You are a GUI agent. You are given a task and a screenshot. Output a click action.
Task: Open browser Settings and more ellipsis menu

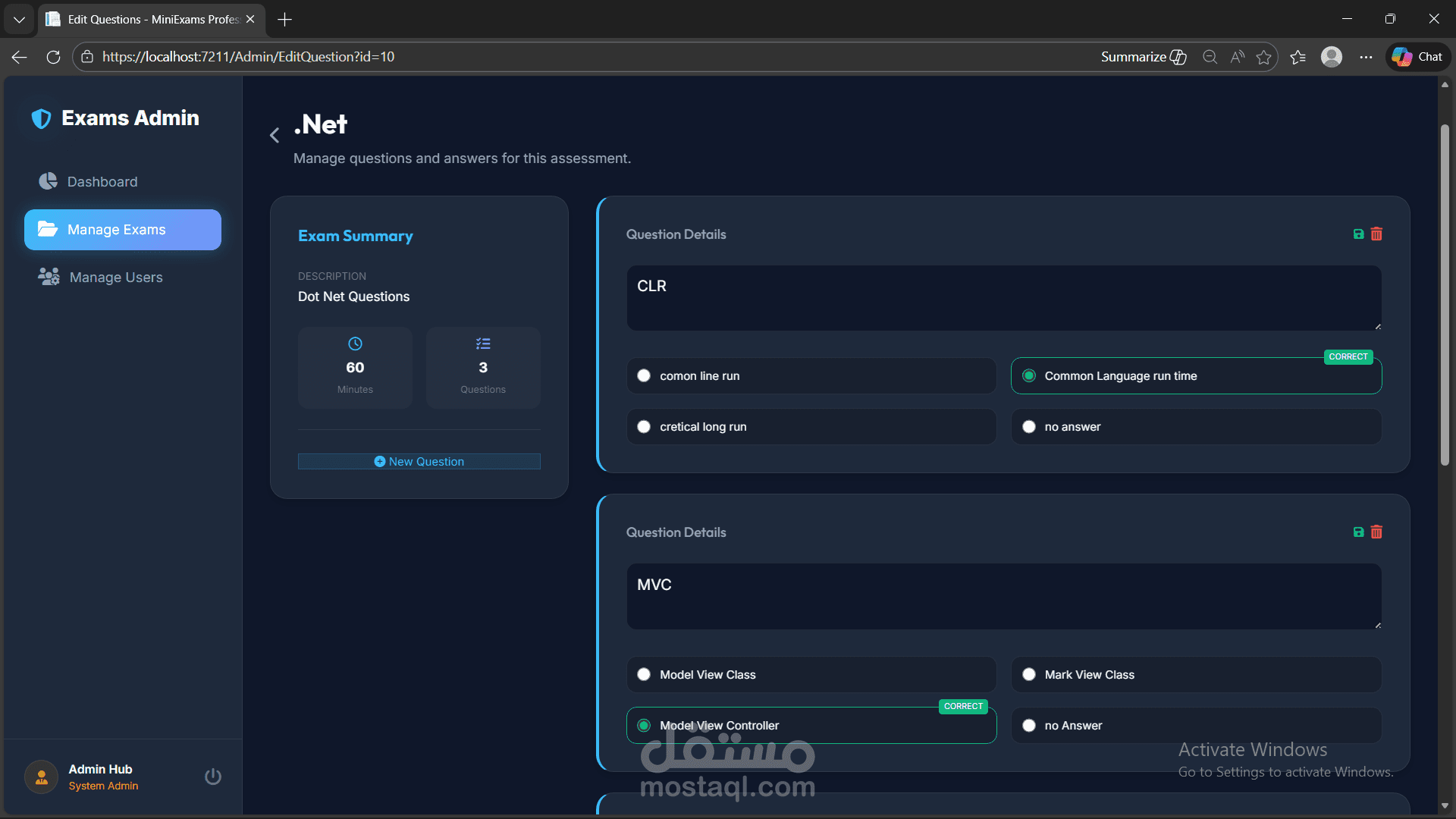pos(1366,57)
